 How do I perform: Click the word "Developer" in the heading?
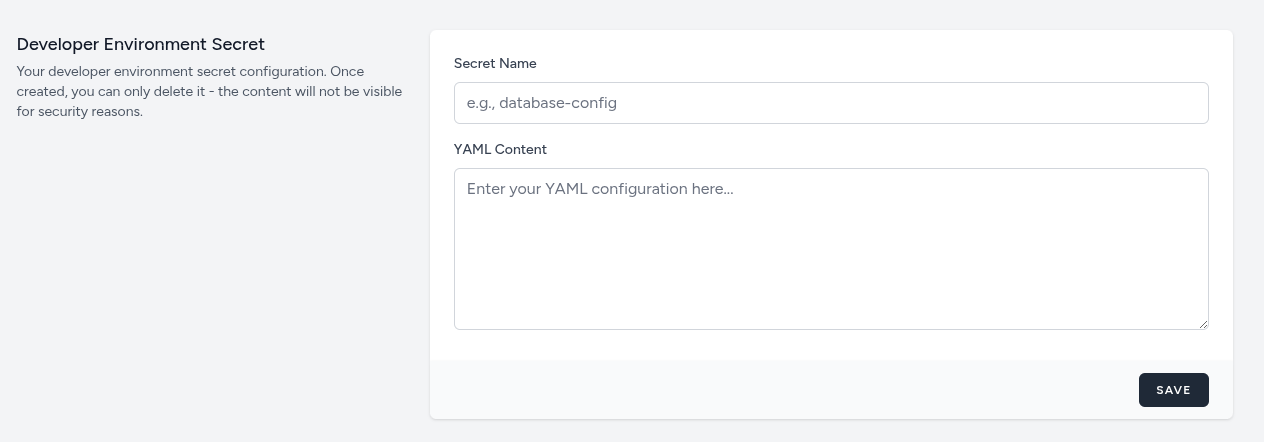[x=58, y=44]
